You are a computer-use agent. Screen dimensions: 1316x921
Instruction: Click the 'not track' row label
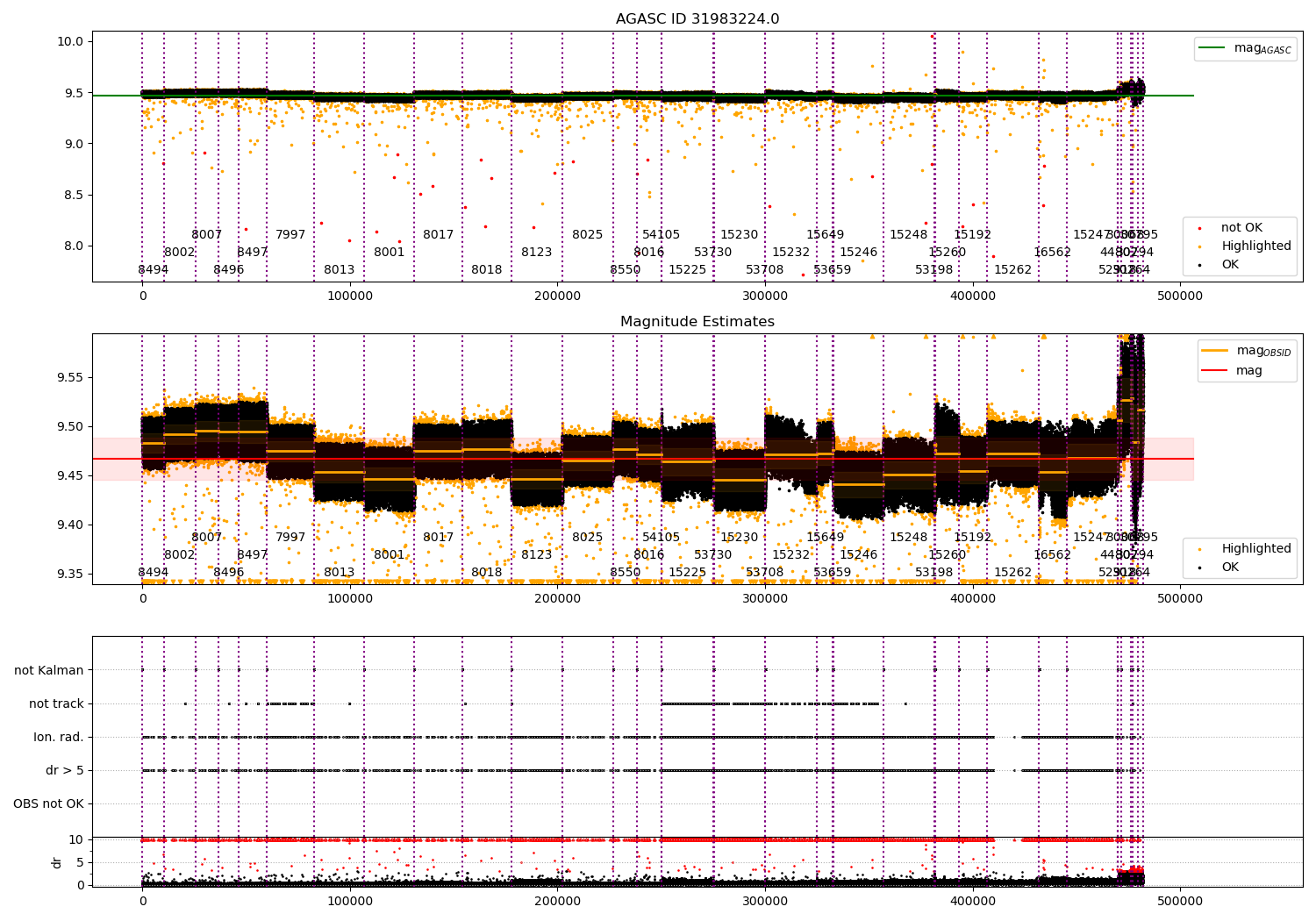pyautogui.click(x=56, y=703)
